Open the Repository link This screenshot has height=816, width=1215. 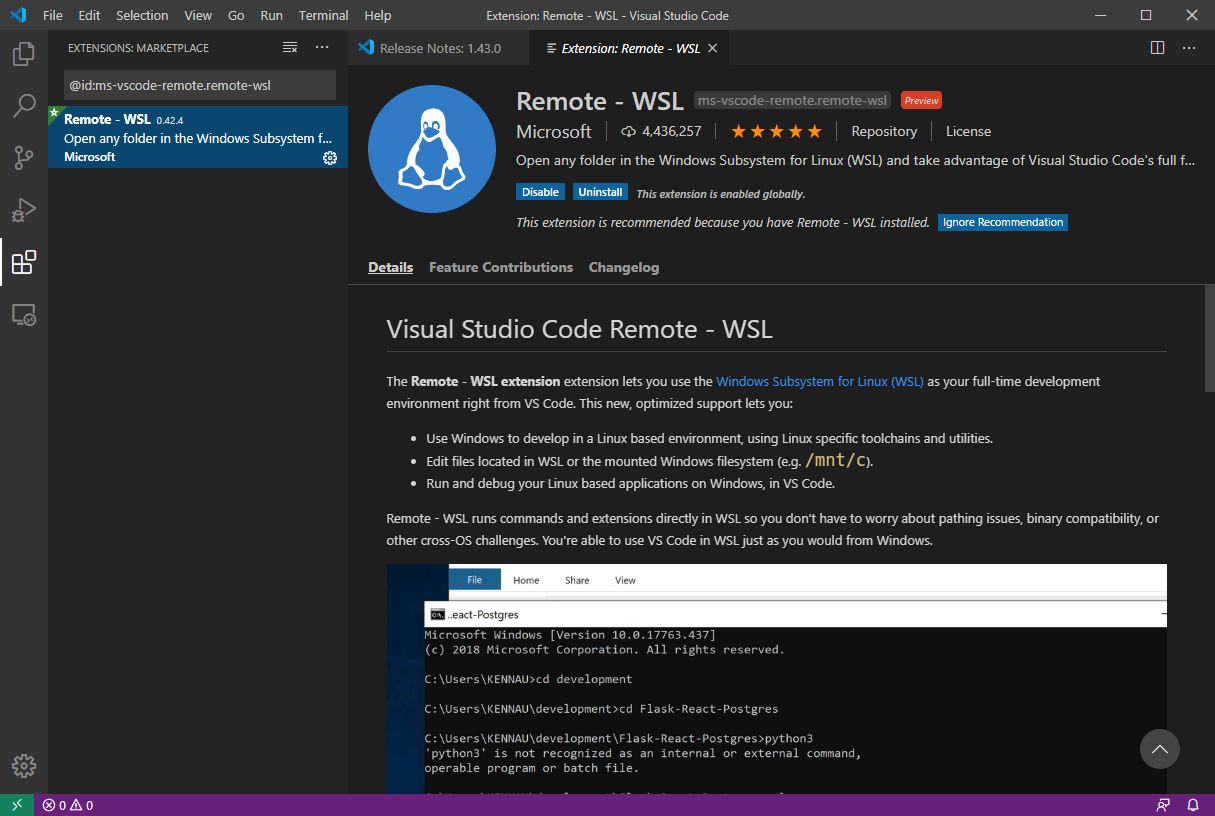[884, 131]
